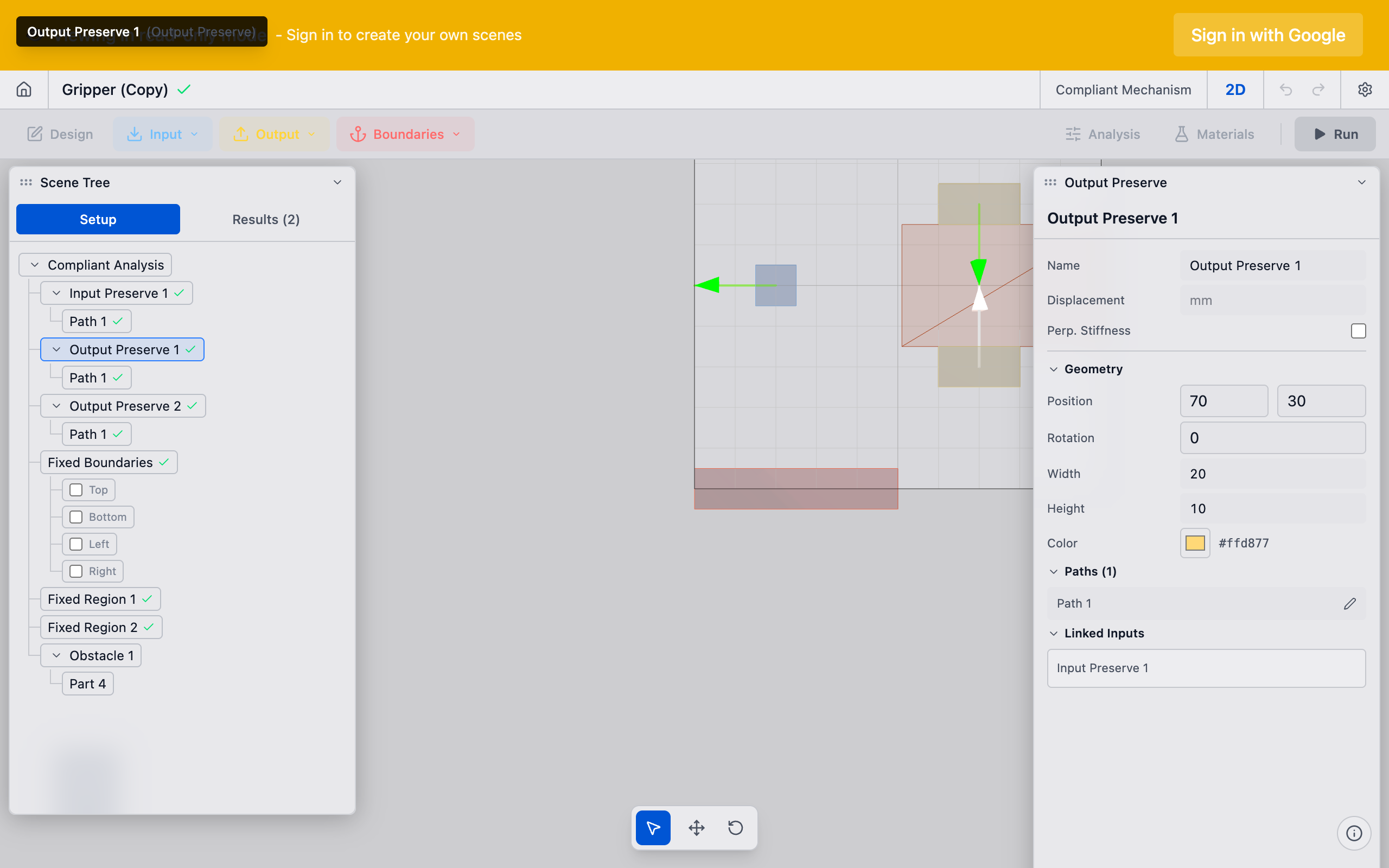Check the Bottom fixed boundary

click(x=76, y=516)
